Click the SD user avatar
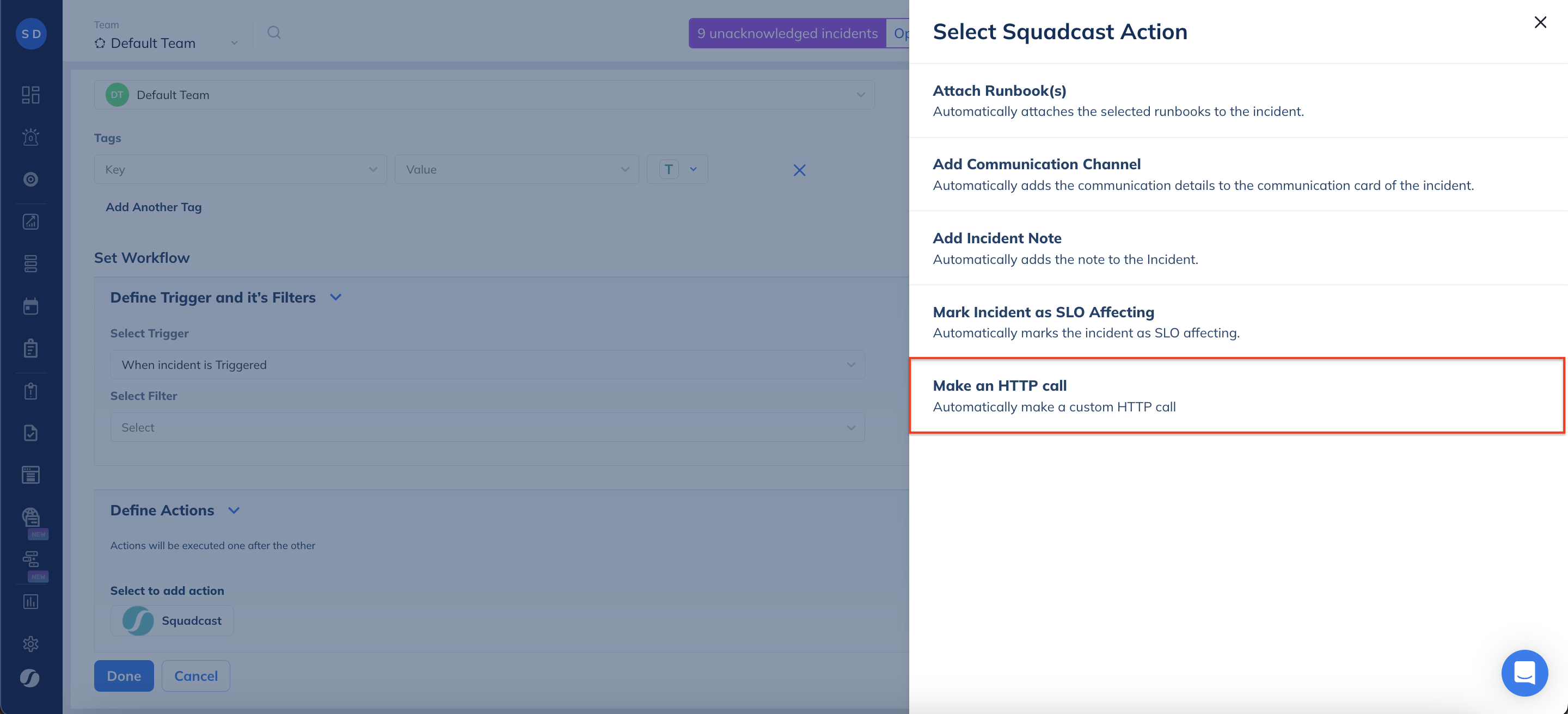The image size is (1568, 714). [31, 34]
